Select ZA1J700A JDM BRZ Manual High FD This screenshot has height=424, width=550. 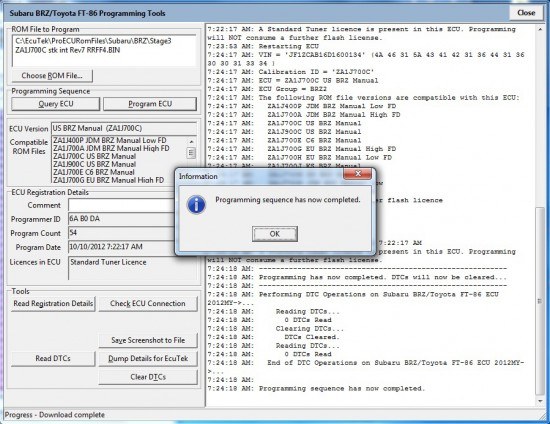111,148
